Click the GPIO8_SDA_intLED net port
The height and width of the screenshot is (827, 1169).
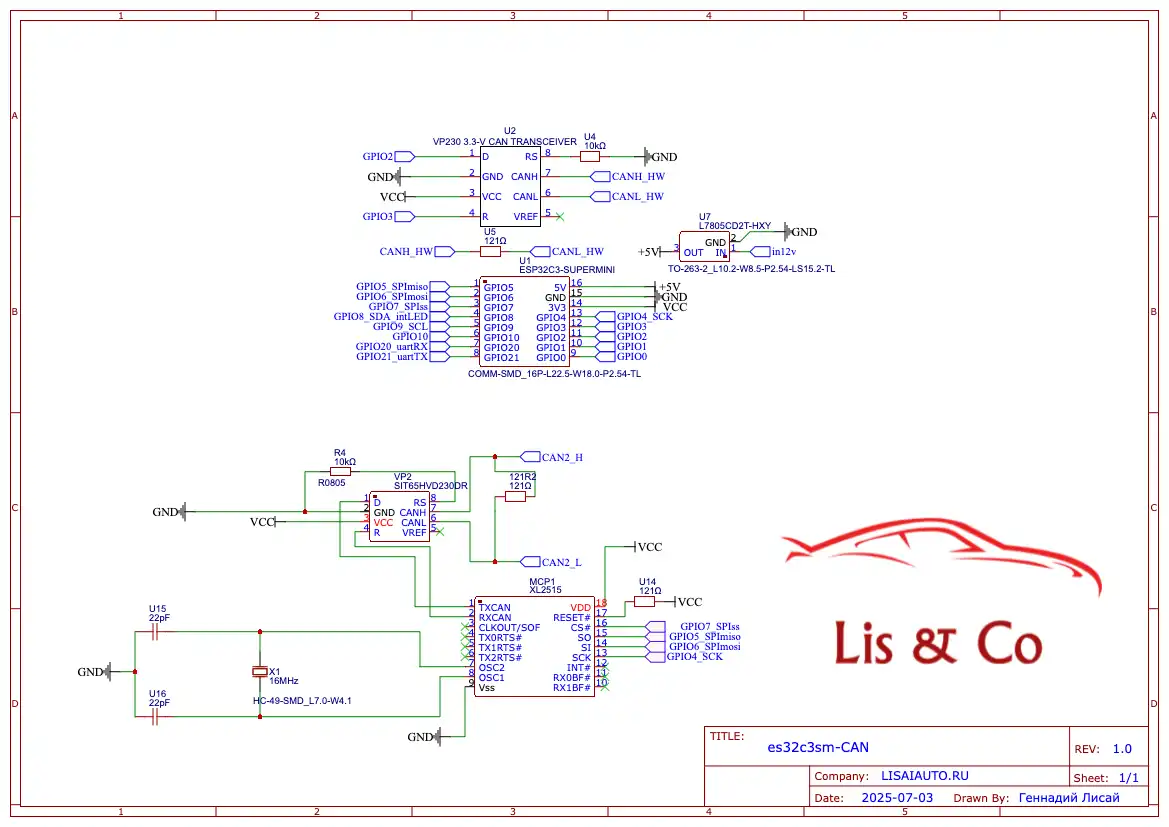coord(439,317)
